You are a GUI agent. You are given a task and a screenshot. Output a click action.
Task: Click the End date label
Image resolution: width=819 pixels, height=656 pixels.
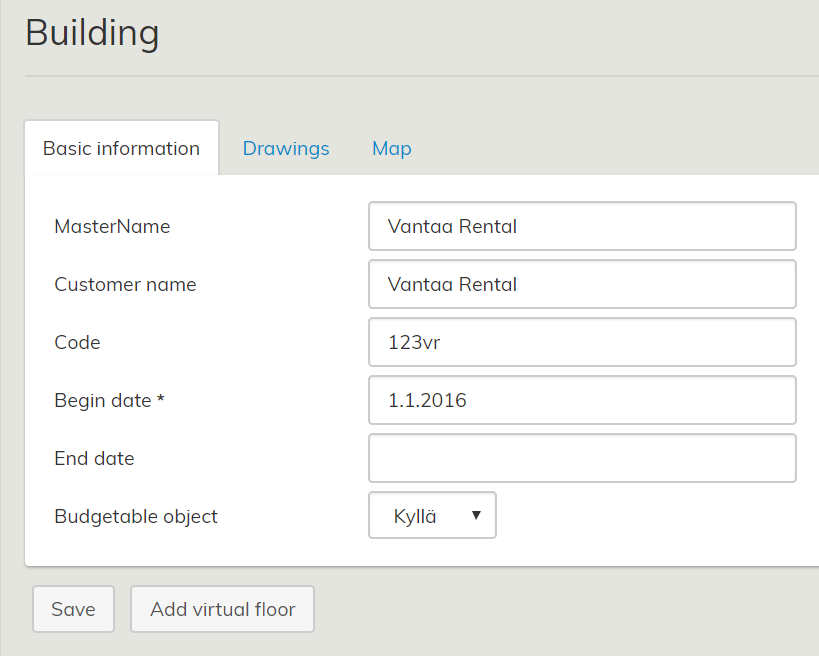94,458
